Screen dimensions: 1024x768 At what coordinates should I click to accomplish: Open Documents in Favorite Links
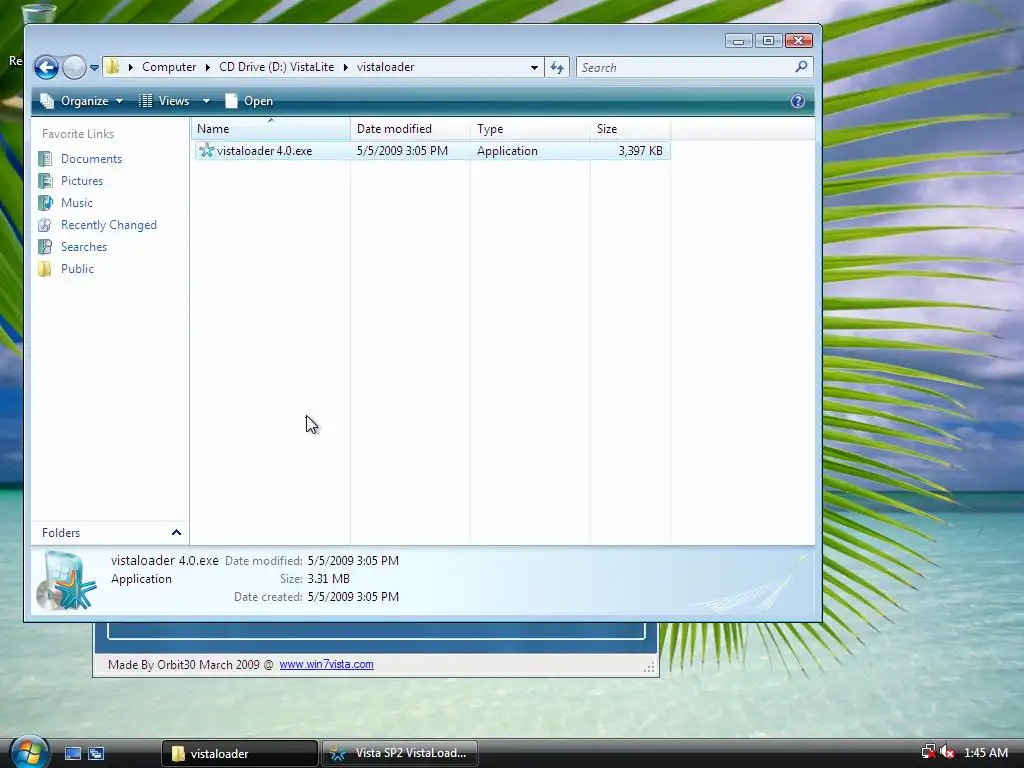pyautogui.click(x=91, y=159)
